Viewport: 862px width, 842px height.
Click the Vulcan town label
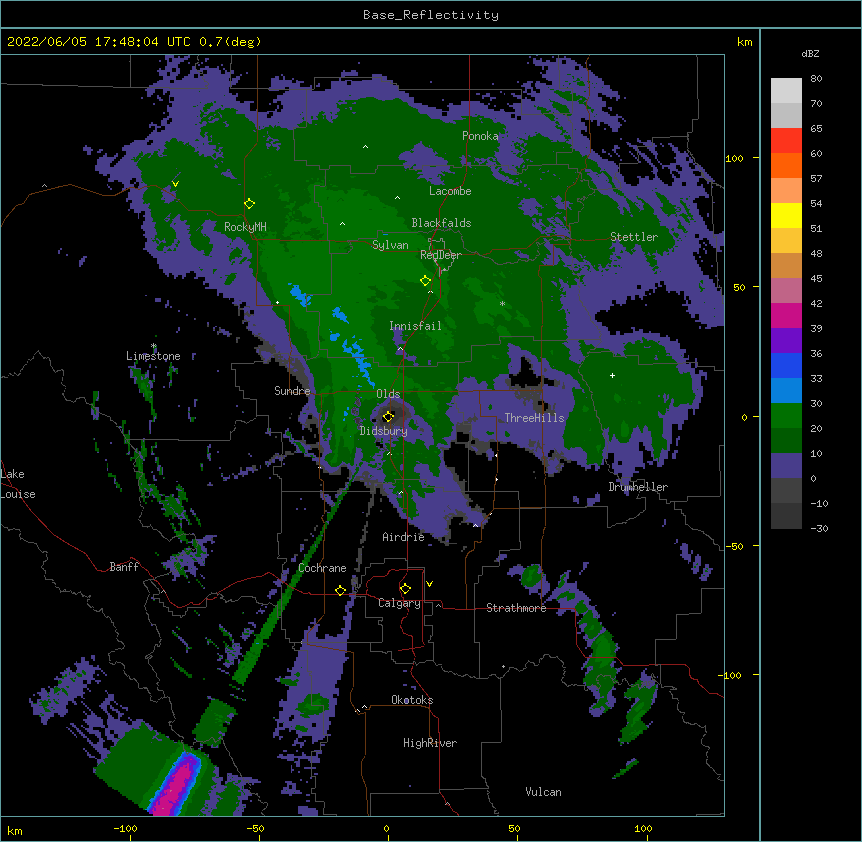coord(543,792)
